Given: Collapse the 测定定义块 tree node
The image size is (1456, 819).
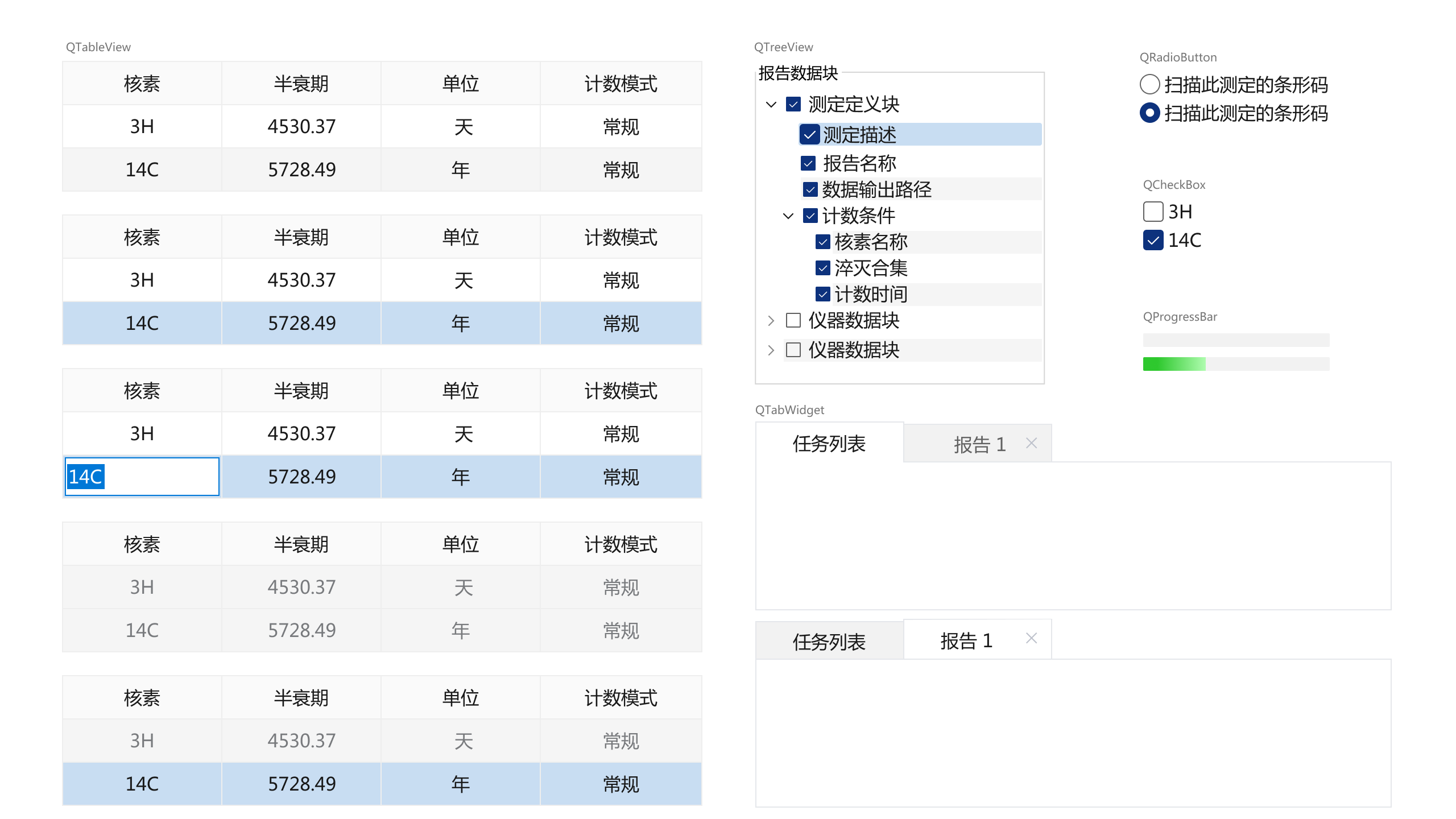Looking at the screenshot, I should click(771, 105).
